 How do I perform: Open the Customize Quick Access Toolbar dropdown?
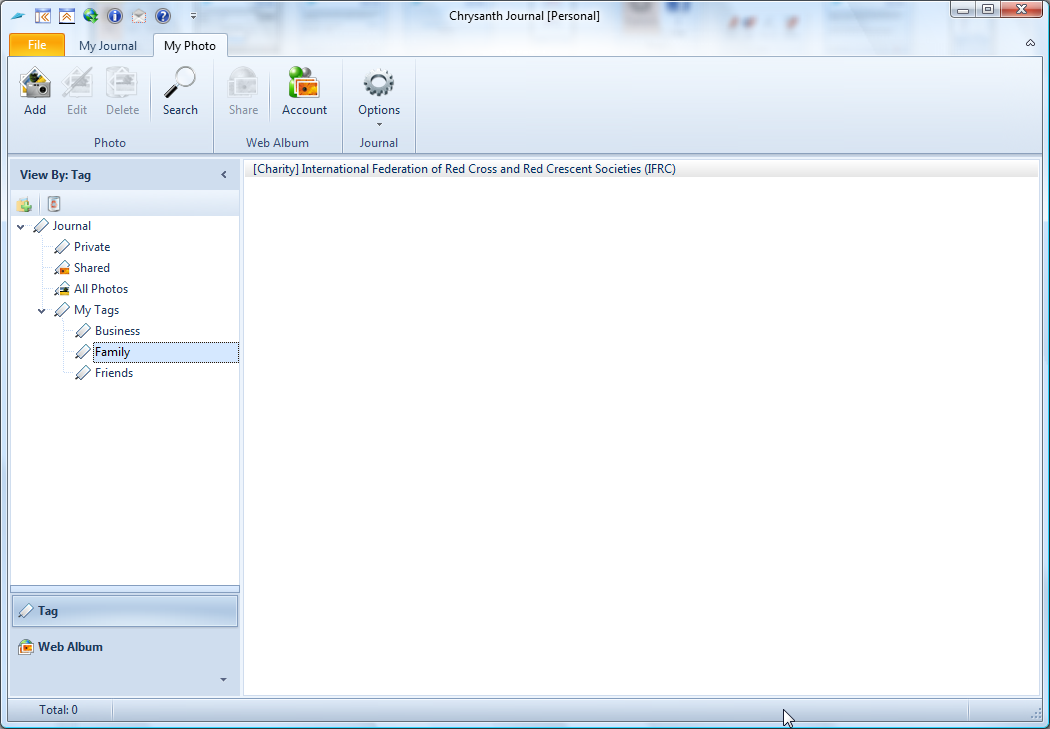click(193, 16)
